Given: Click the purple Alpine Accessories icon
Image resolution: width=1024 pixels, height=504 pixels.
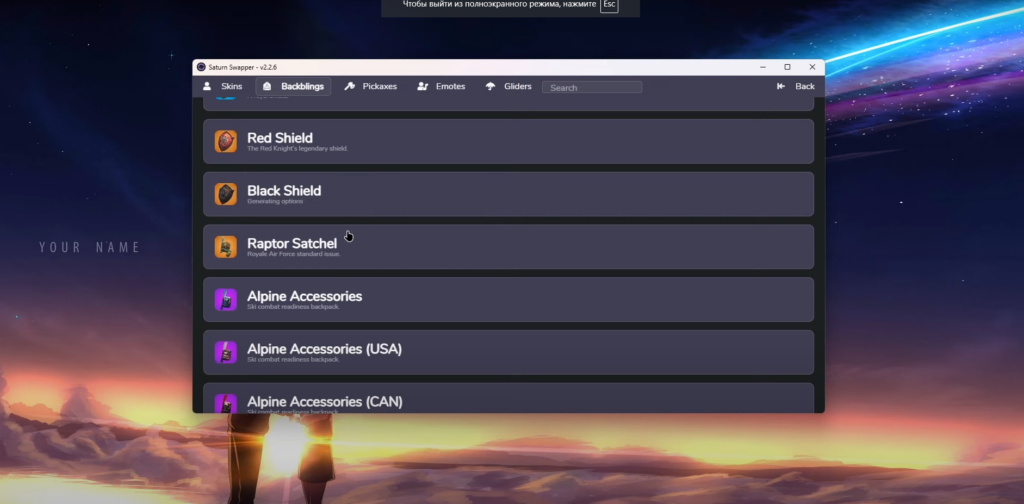Looking at the screenshot, I should coord(226,299).
